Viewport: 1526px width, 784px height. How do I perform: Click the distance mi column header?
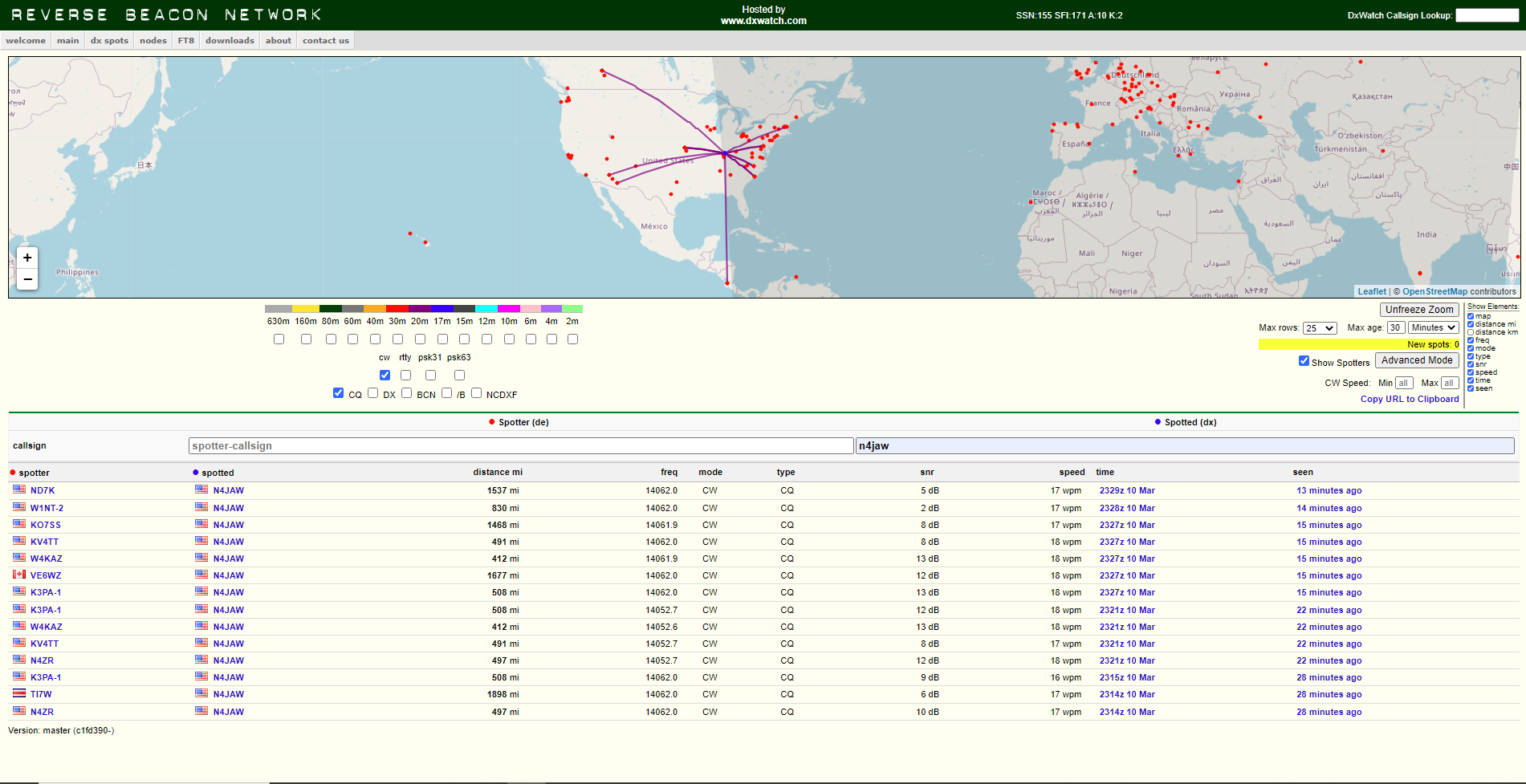pyautogui.click(x=498, y=472)
